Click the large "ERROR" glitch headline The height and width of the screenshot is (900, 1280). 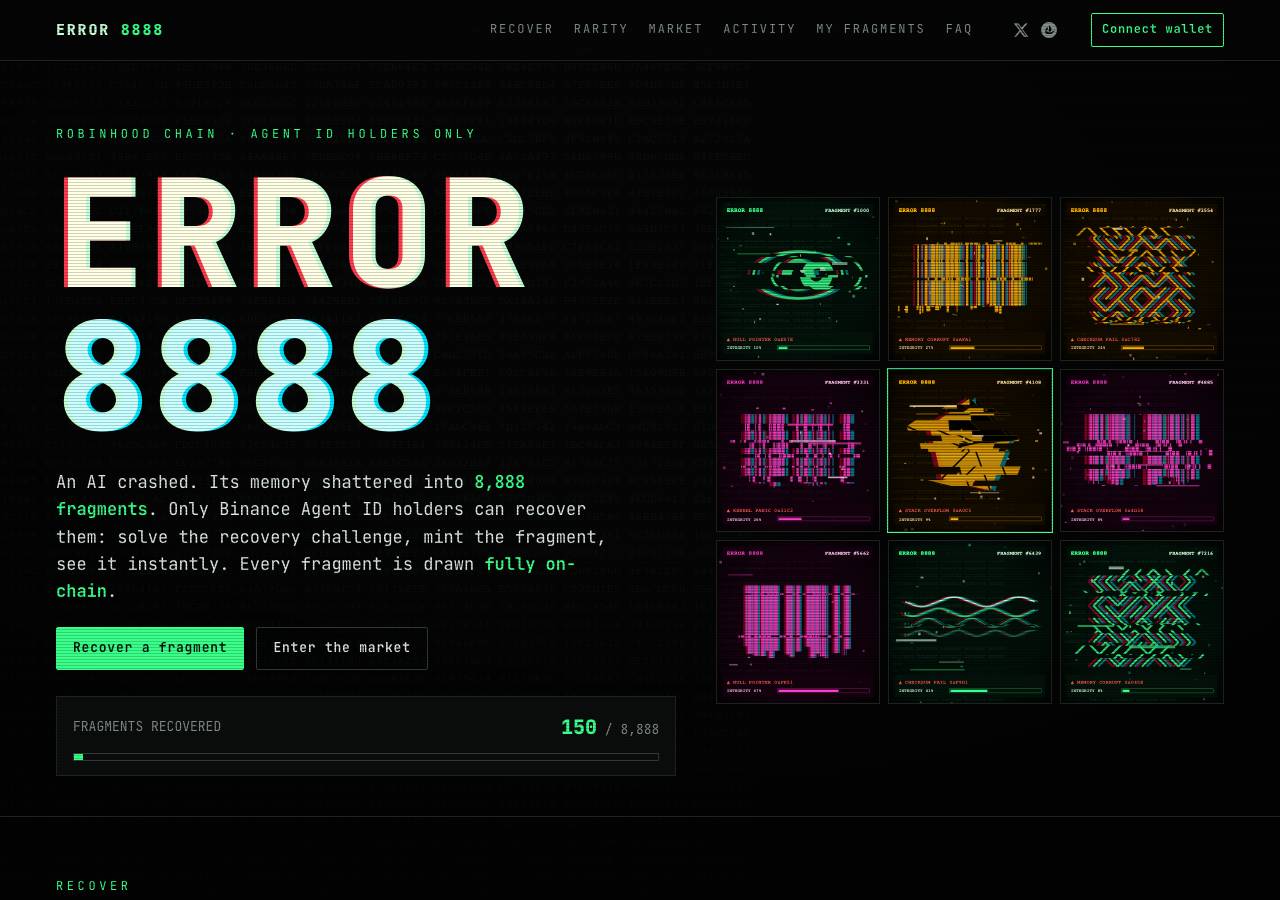[296, 234]
